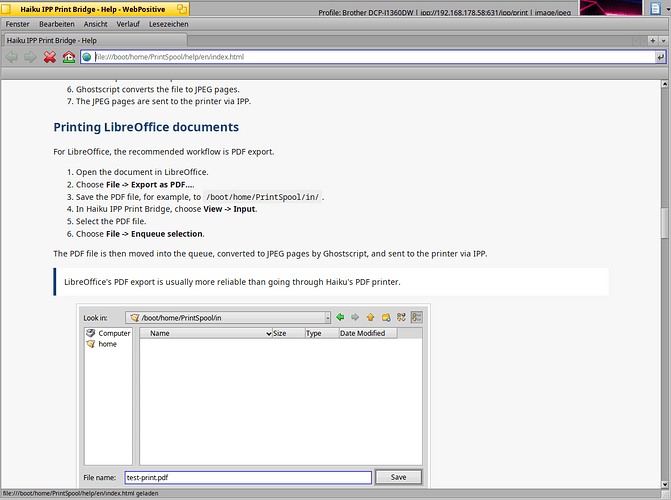The height and width of the screenshot is (500, 671).
Task: Click the line 'Select the PDF file.'
Action: (x=111, y=221)
